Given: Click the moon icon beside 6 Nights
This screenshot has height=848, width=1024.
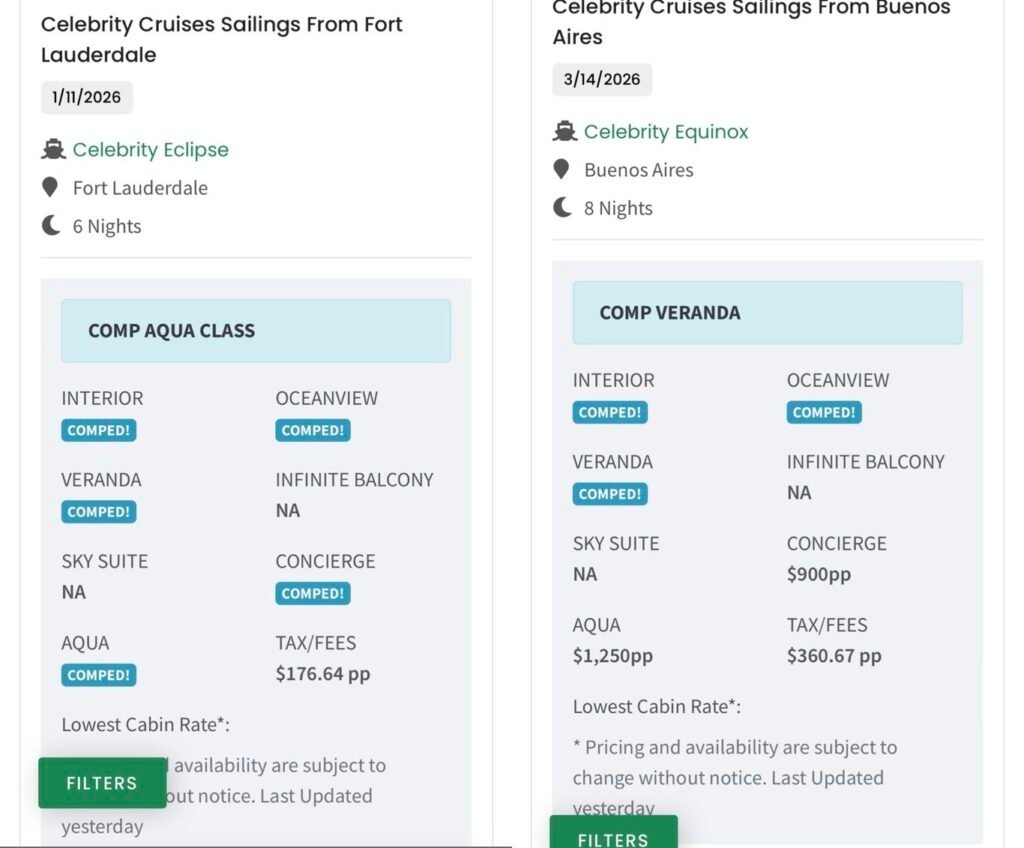Looking at the screenshot, I should pos(51,225).
